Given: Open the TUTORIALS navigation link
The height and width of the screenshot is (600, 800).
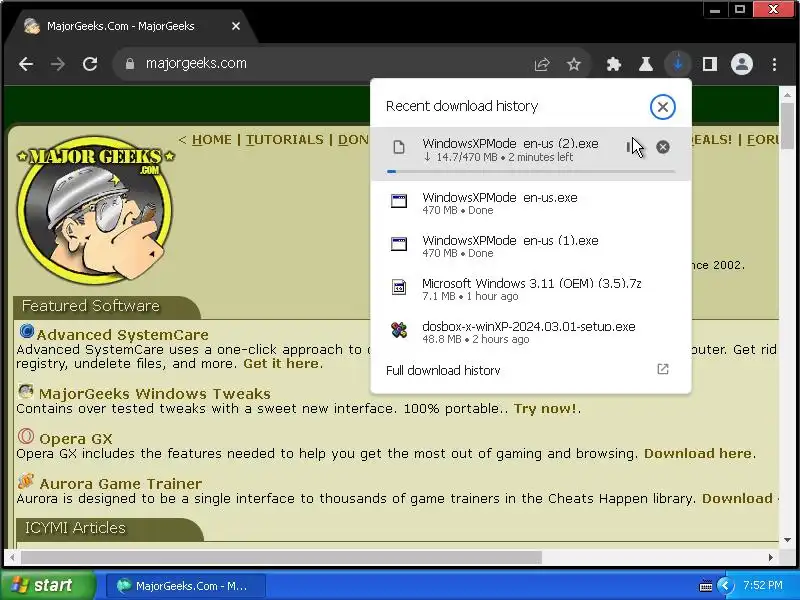Looking at the screenshot, I should coord(285,140).
